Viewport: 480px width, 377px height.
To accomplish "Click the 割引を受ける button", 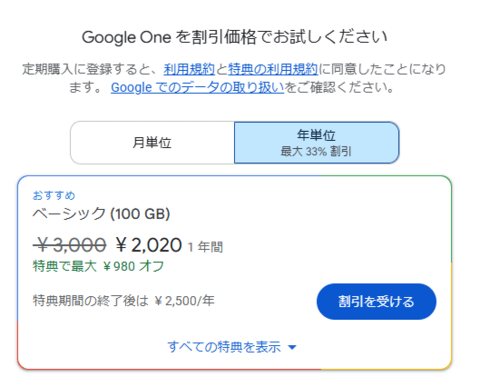I will point(376,301).
